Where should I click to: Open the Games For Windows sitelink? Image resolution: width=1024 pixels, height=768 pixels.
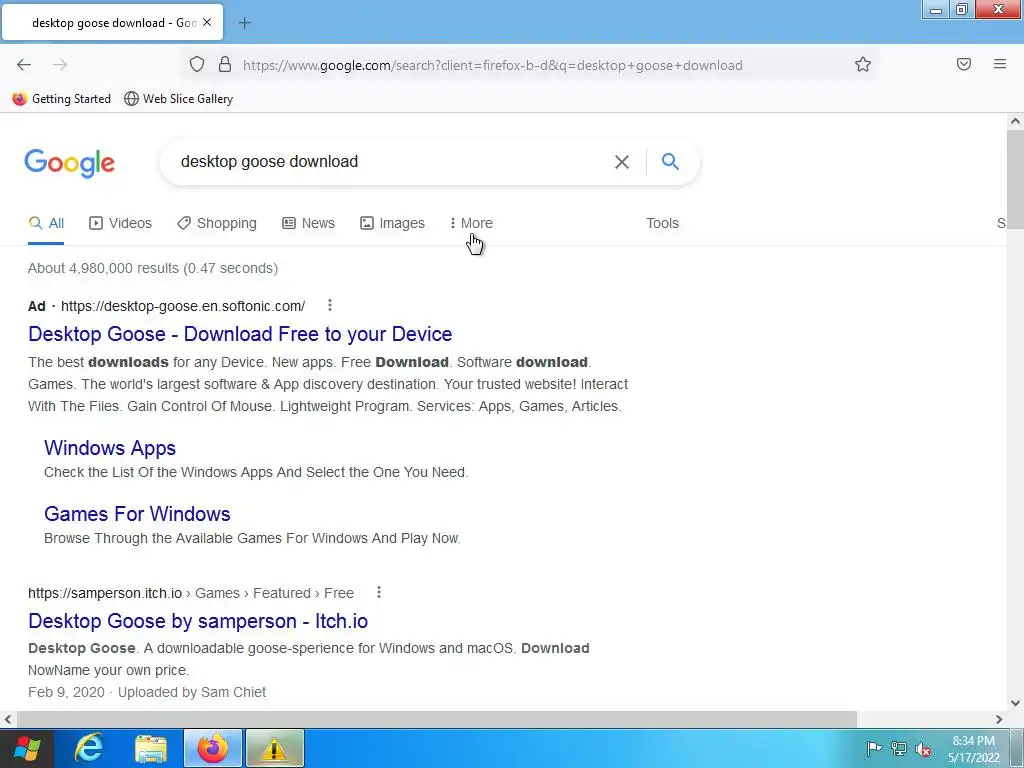coord(137,514)
